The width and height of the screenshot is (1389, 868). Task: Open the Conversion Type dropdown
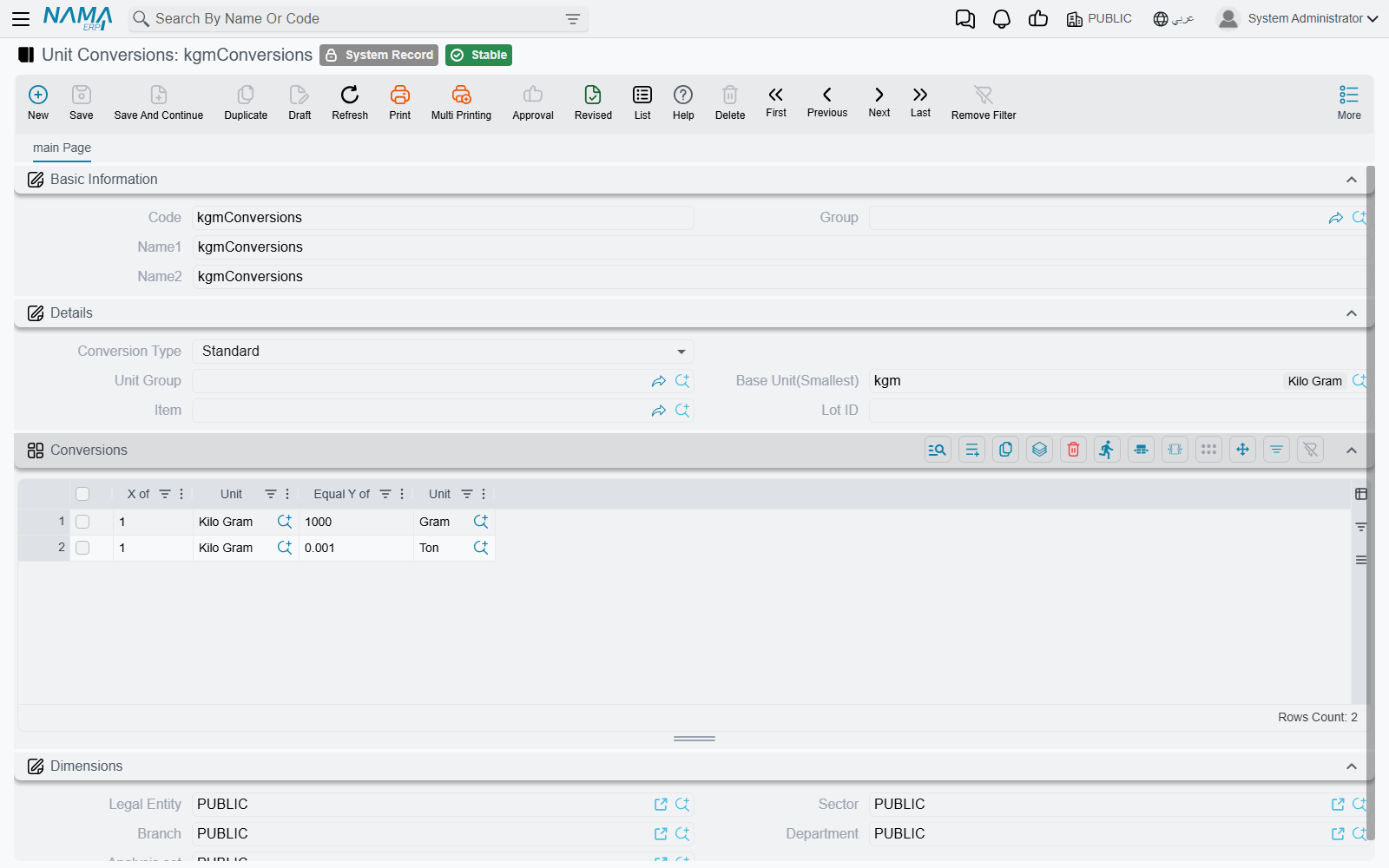coord(443,352)
